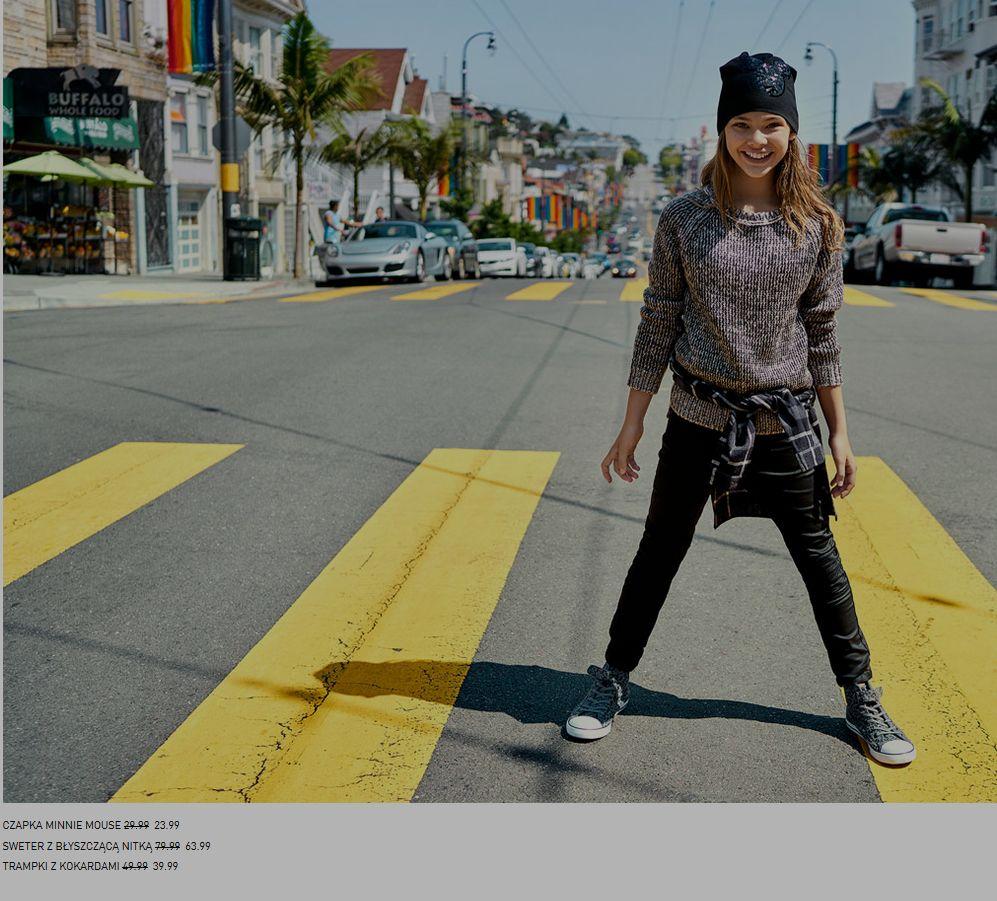Open the Trampki z kokardami product link
This screenshot has height=901, width=997.
point(60,866)
